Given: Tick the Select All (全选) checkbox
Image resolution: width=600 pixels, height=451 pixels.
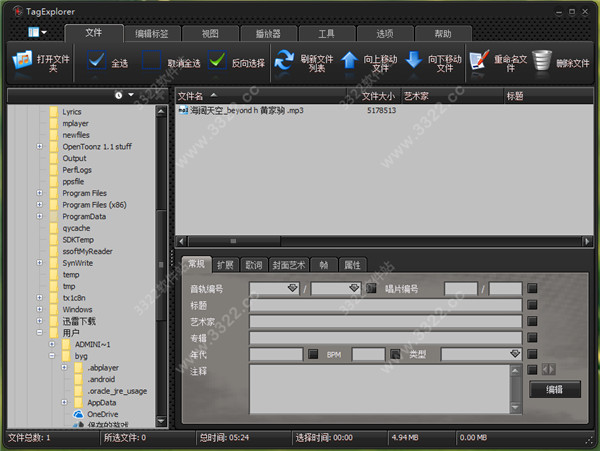Looking at the screenshot, I should point(96,60).
